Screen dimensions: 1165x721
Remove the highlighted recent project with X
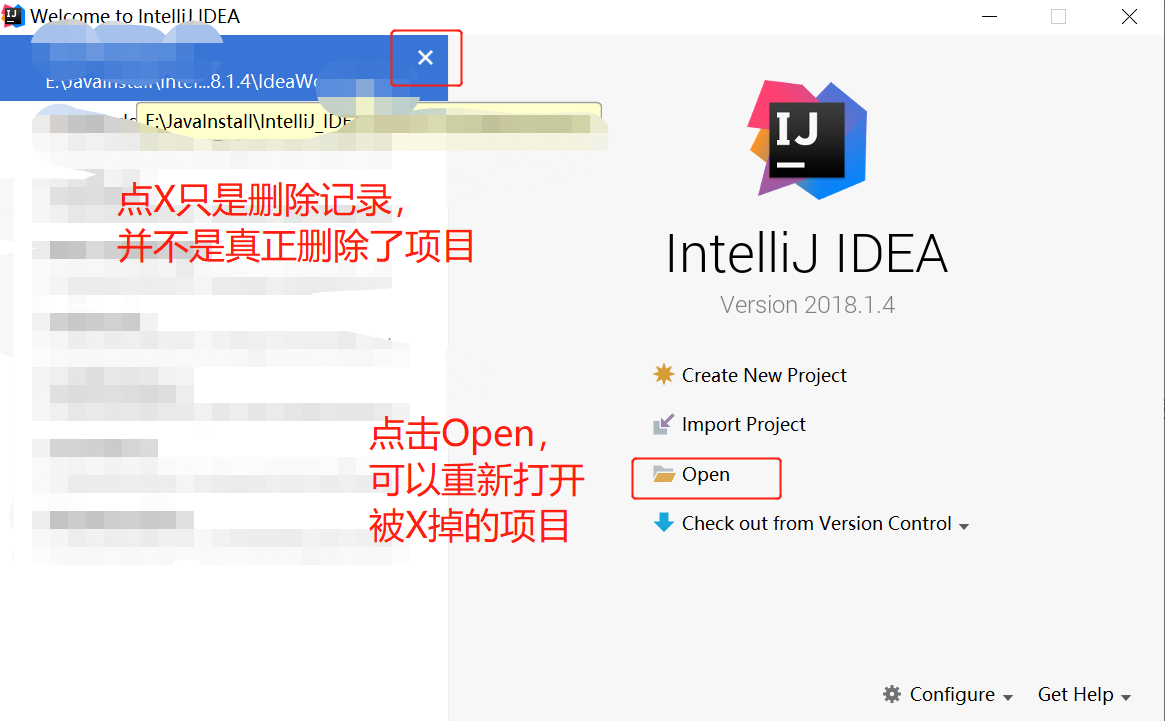425,57
